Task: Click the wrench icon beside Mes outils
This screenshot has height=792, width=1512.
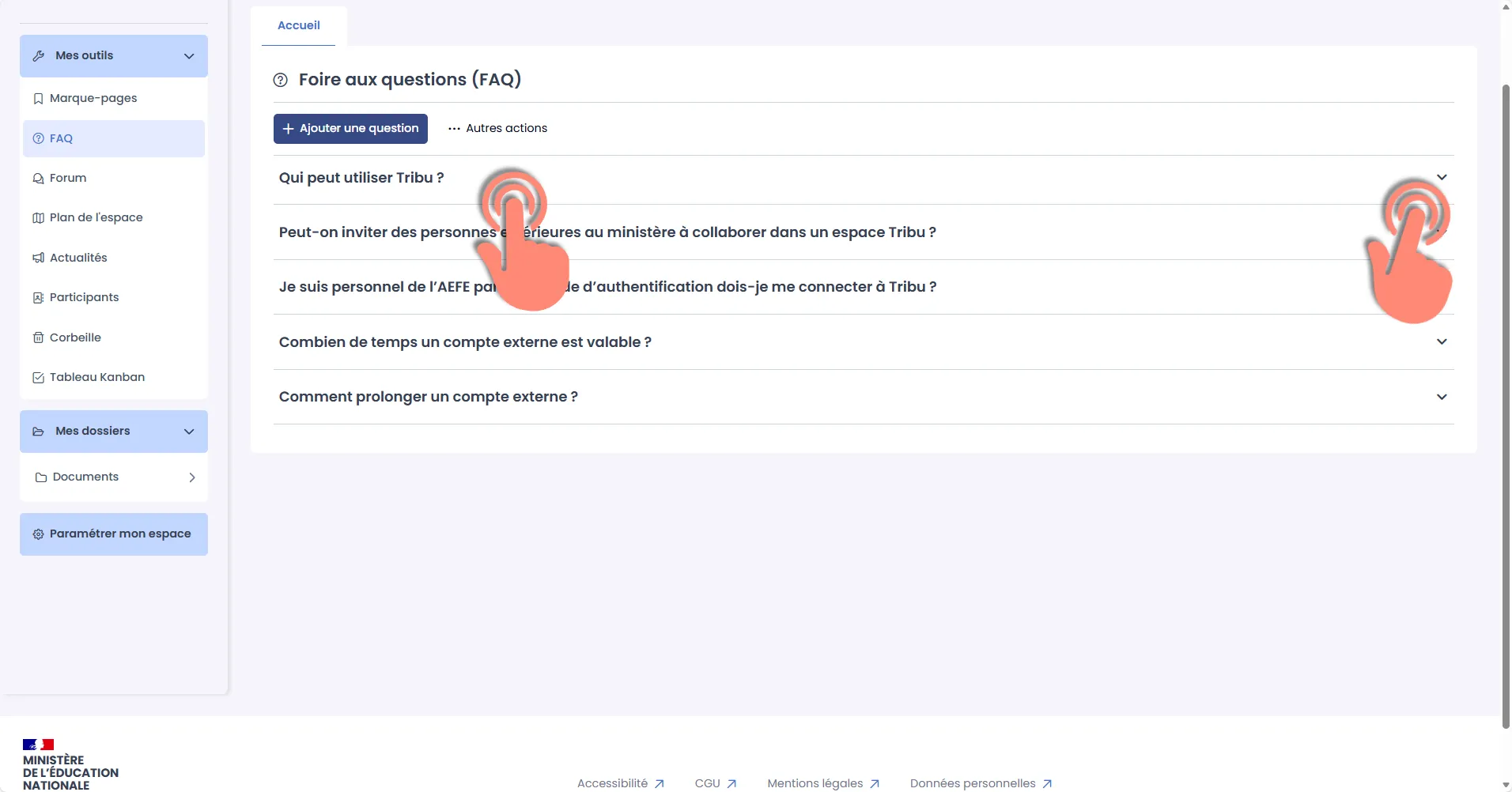Action: pyautogui.click(x=38, y=56)
